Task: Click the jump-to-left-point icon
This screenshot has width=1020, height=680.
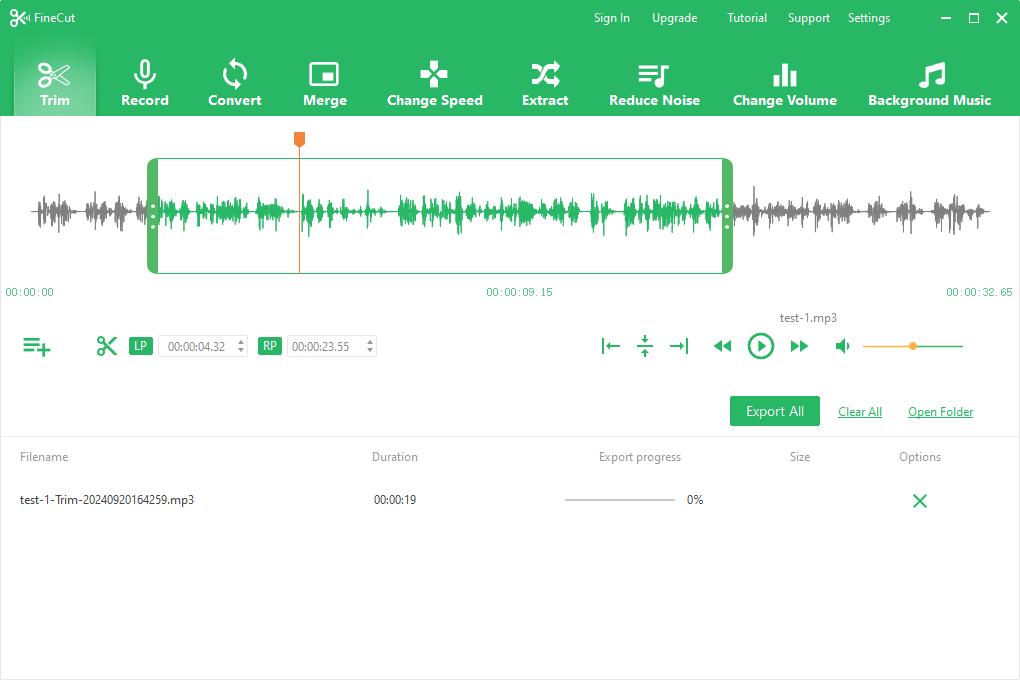Action: click(611, 346)
